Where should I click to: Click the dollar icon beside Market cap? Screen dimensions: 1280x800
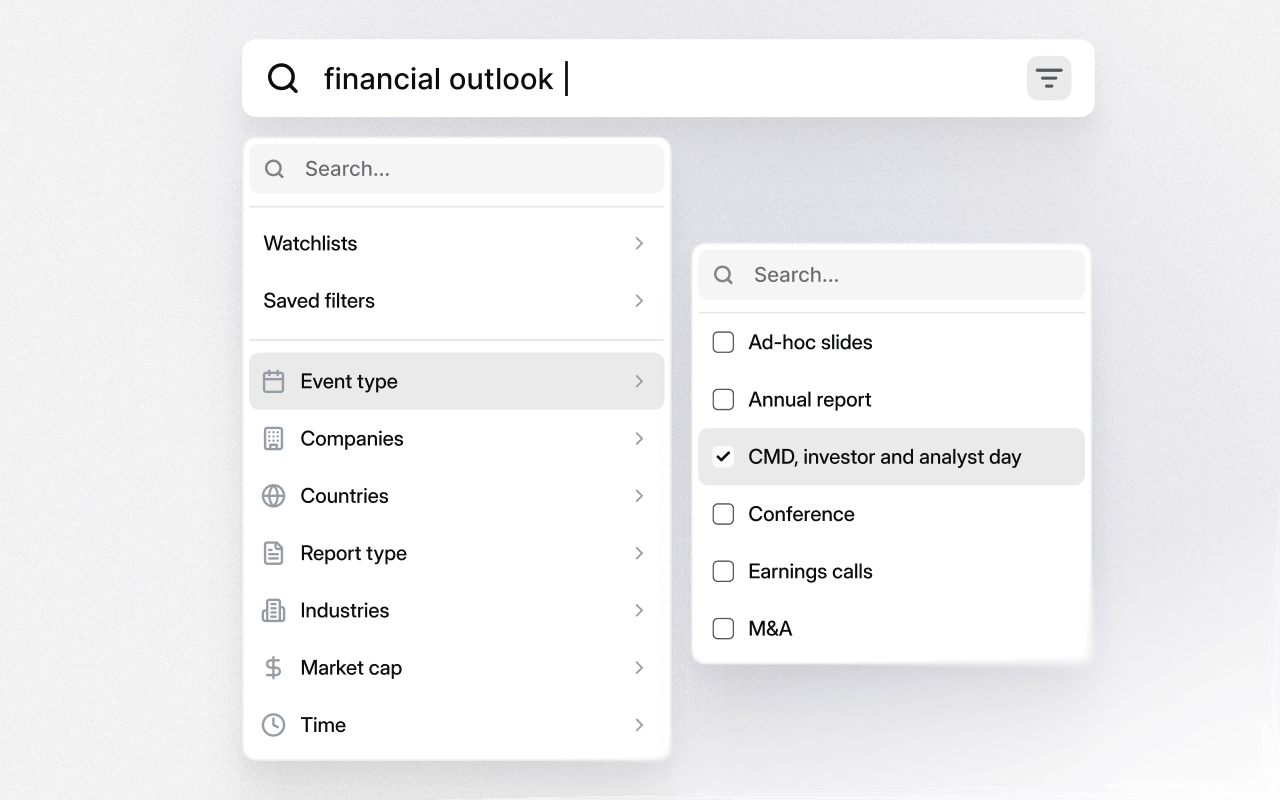pos(273,668)
